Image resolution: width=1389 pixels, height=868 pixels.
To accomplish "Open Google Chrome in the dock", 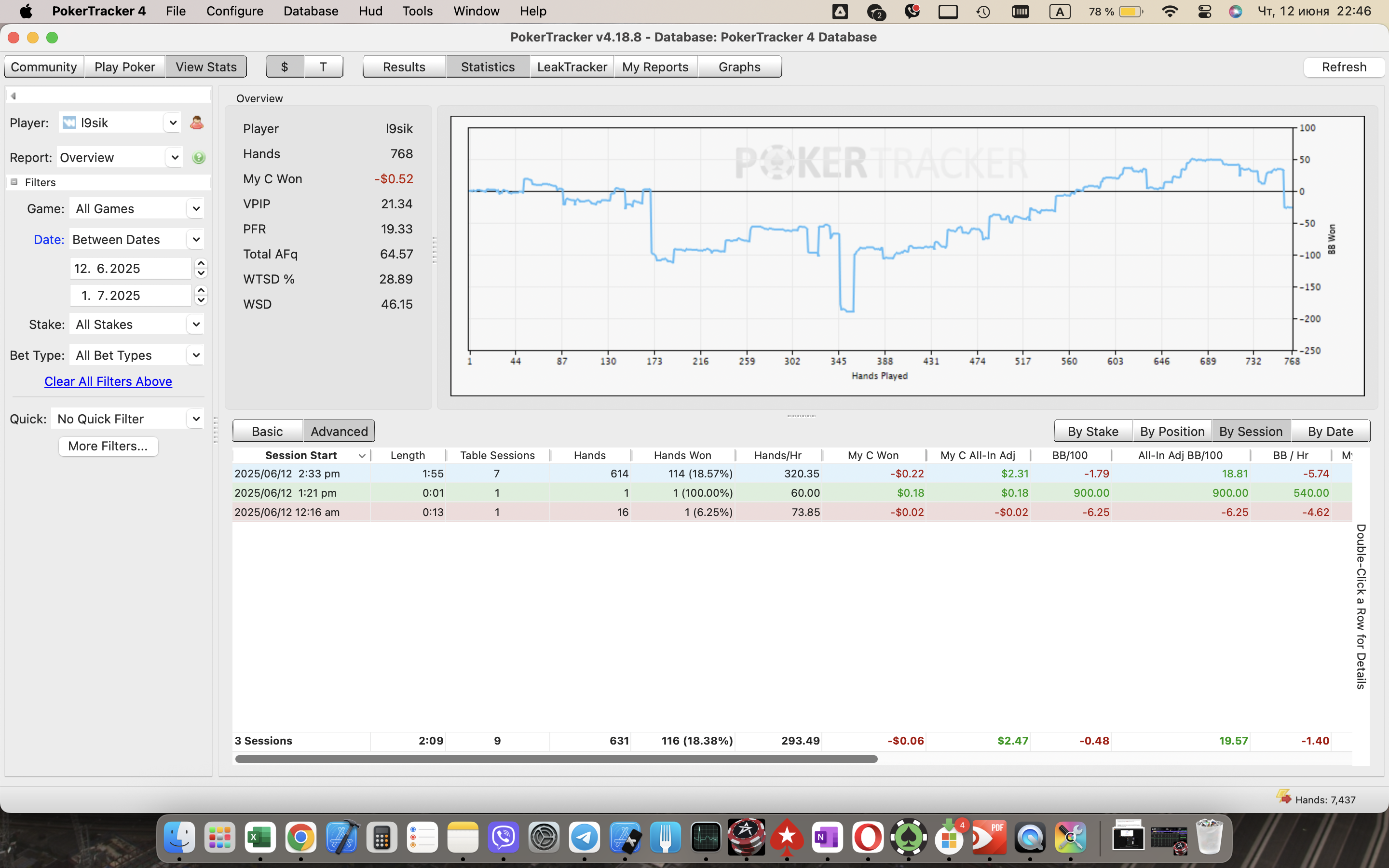I will [x=301, y=838].
